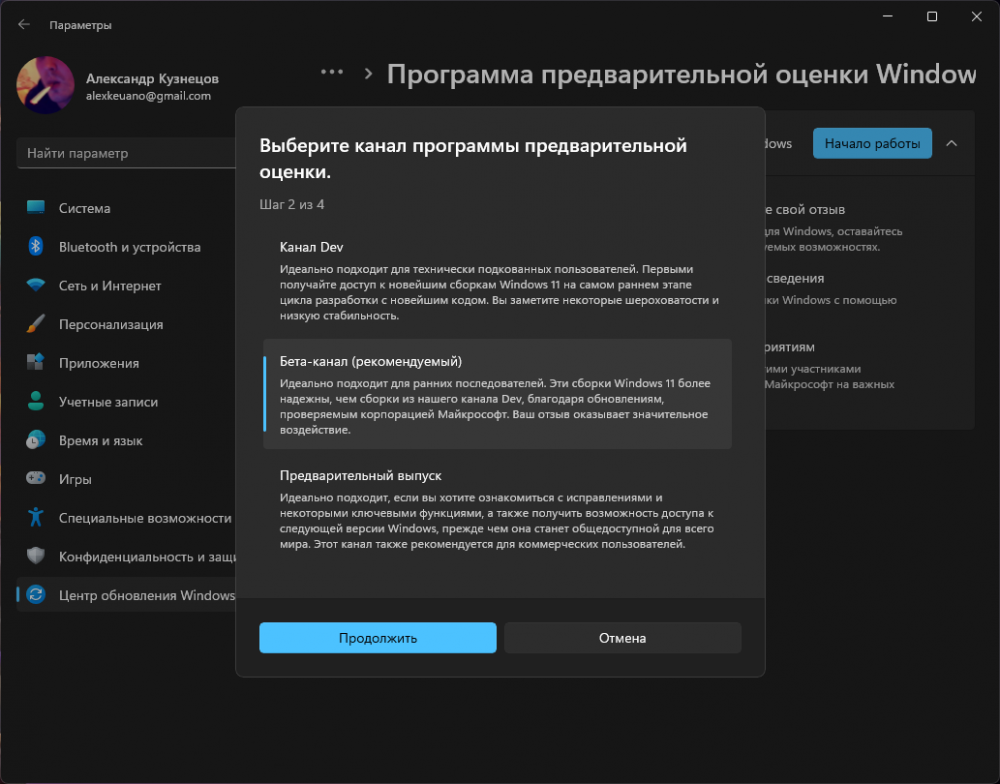Click the Параметры window title

click(x=80, y=25)
